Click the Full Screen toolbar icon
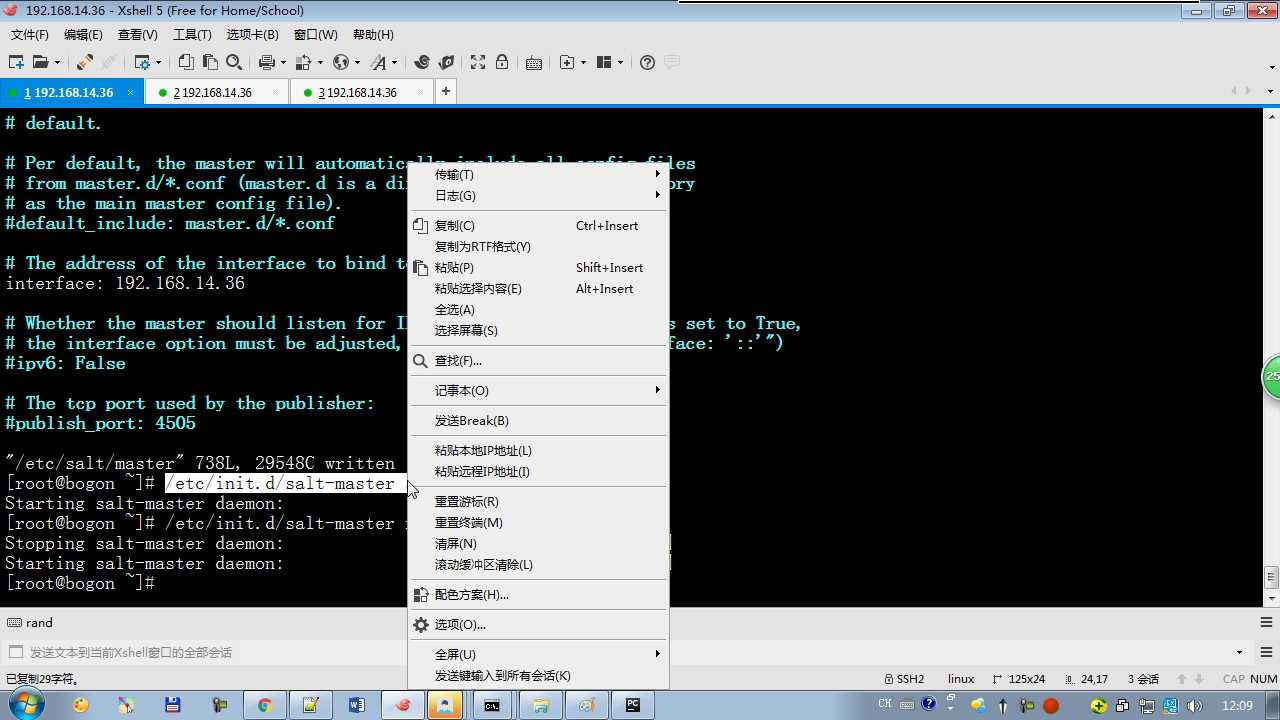Viewport: 1280px width, 720px height. point(478,62)
